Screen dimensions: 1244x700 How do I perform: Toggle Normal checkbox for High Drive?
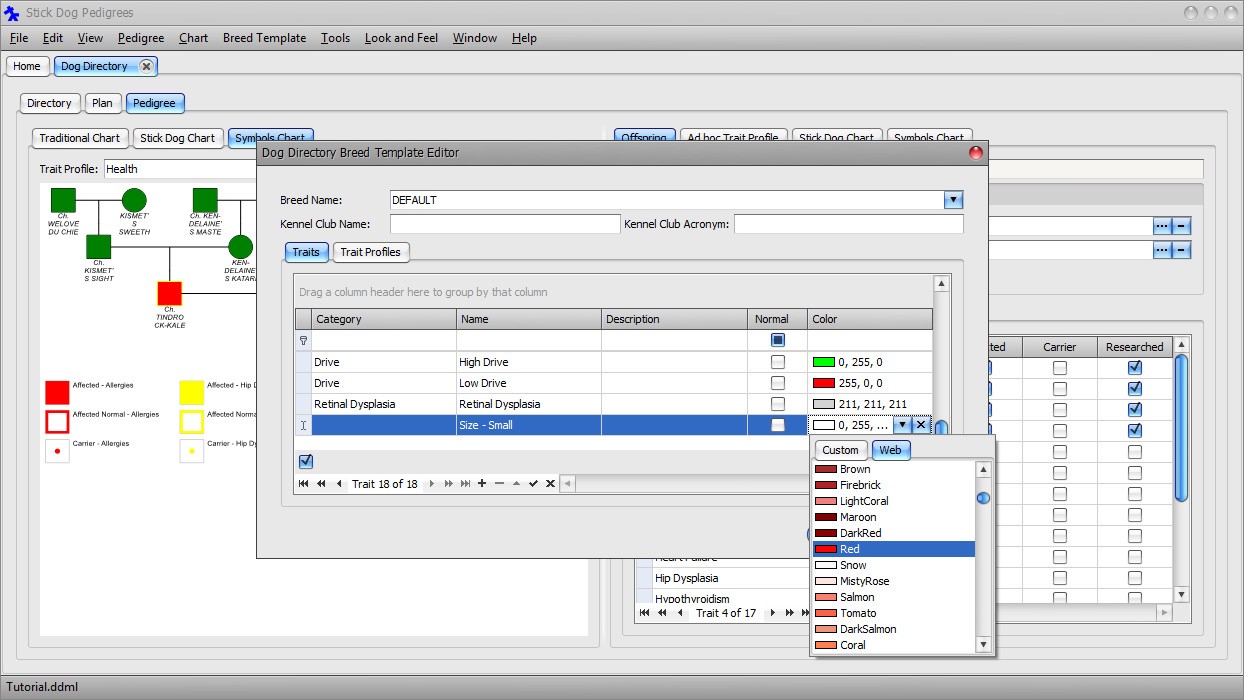tap(777, 362)
